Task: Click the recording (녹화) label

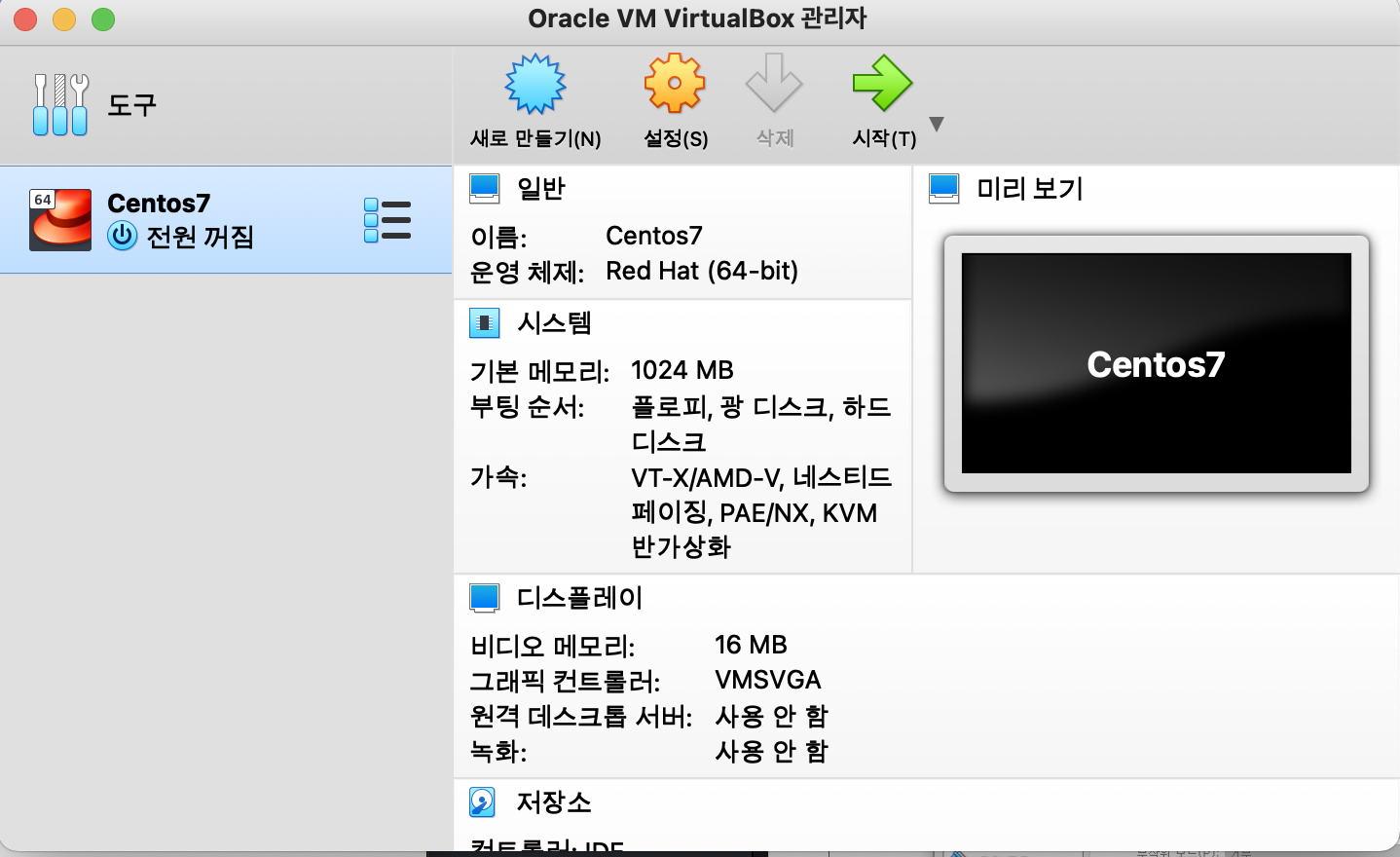Action: click(x=498, y=751)
